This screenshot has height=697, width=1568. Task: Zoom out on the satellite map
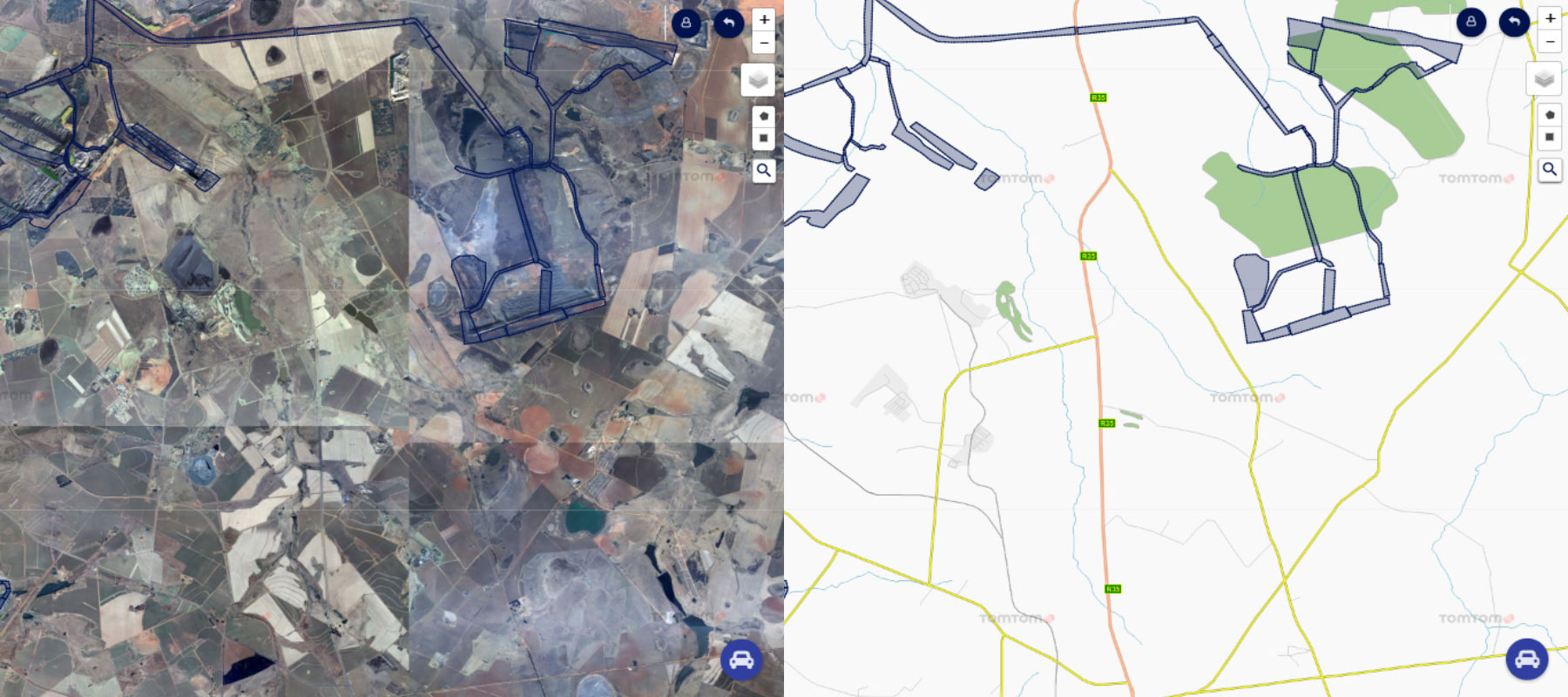(x=764, y=42)
